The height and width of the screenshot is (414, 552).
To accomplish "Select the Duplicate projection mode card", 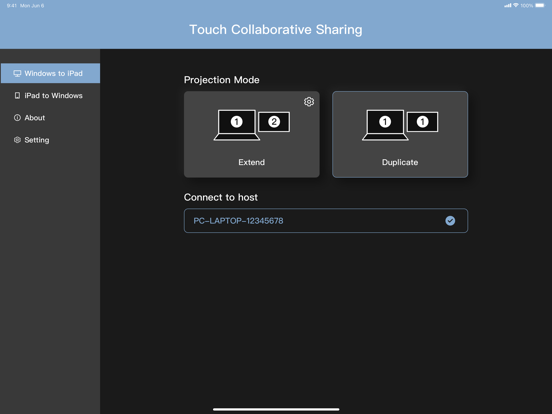I will [x=400, y=134].
